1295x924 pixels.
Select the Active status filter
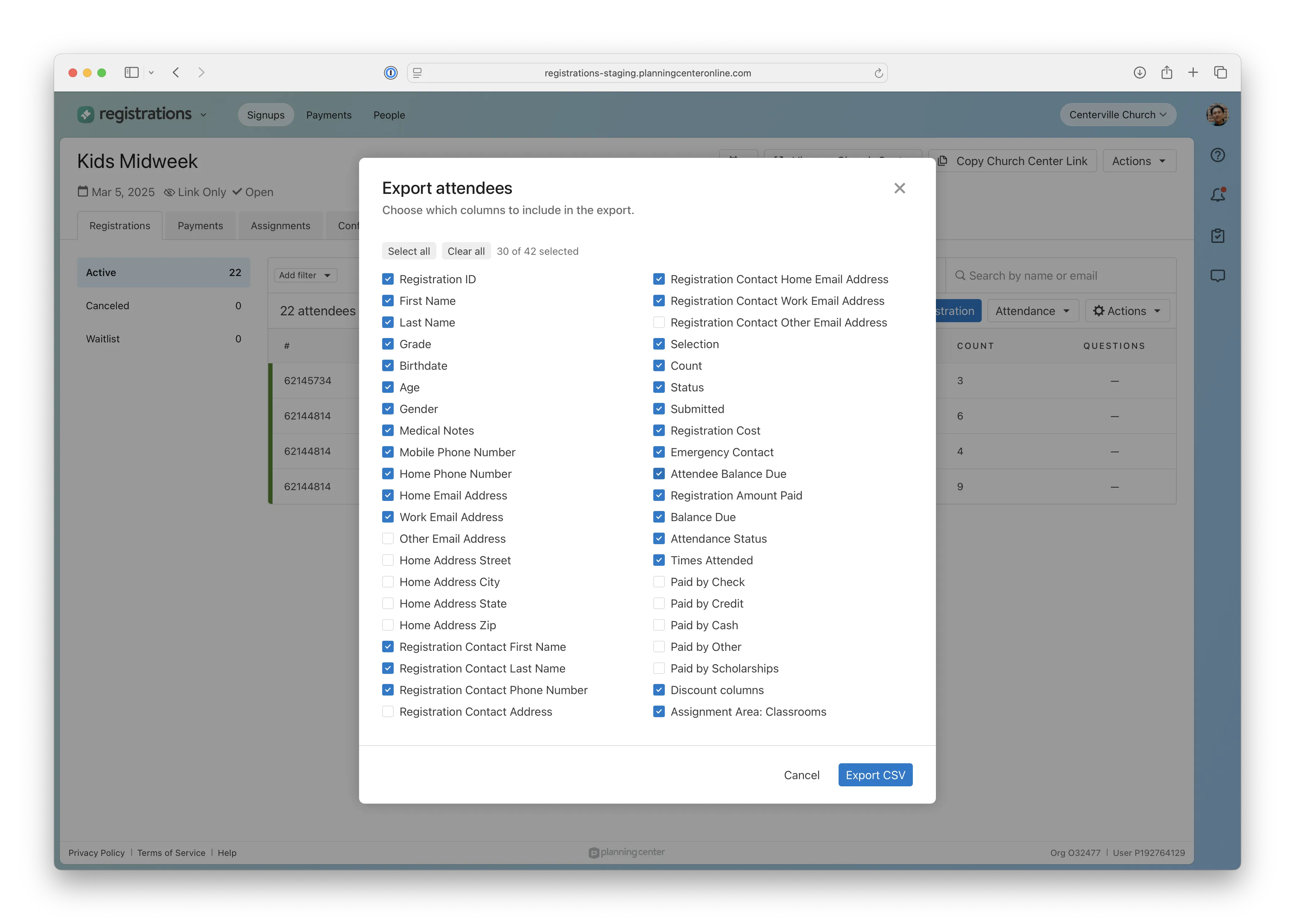point(163,272)
